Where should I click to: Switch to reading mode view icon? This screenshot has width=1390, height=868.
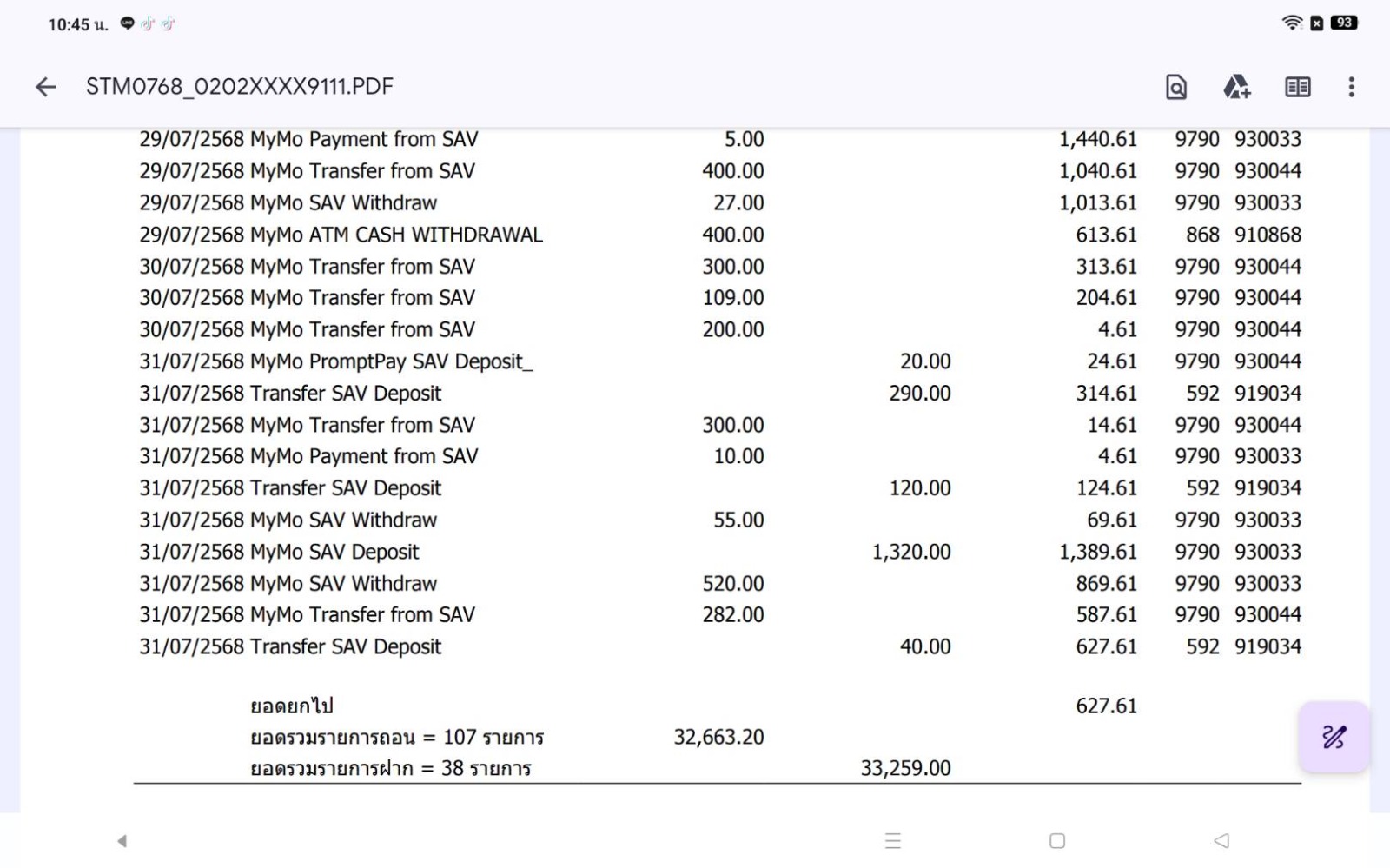click(x=1297, y=87)
